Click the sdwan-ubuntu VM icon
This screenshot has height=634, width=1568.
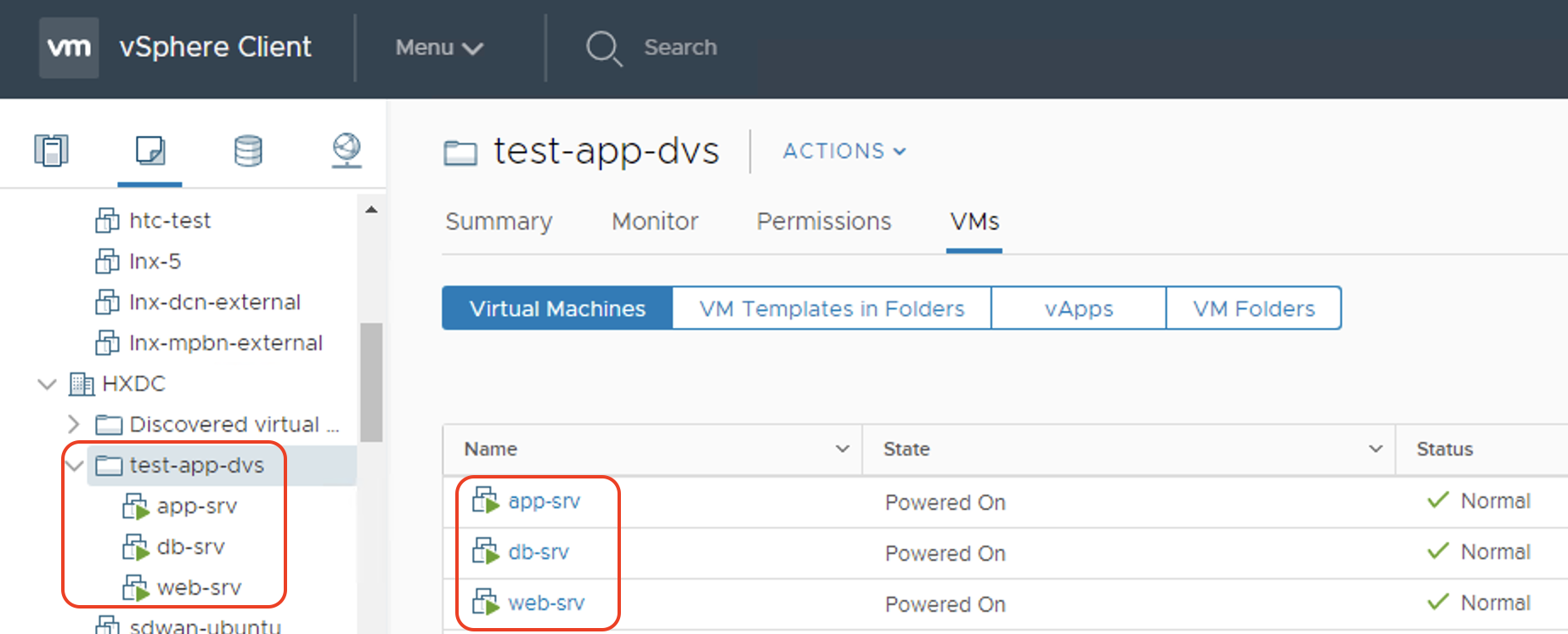pos(107,626)
